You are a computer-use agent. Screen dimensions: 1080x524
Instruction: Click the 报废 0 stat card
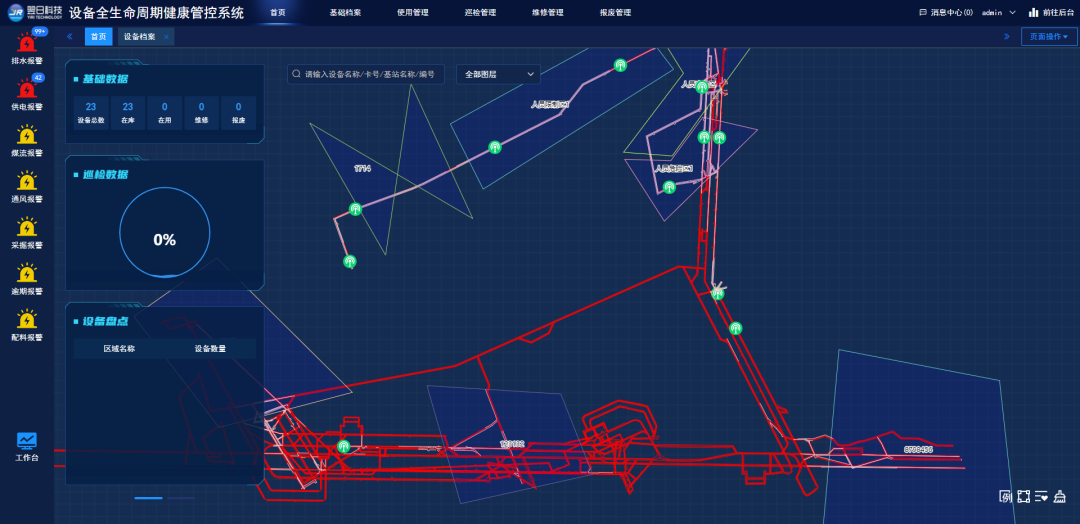pos(238,113)
